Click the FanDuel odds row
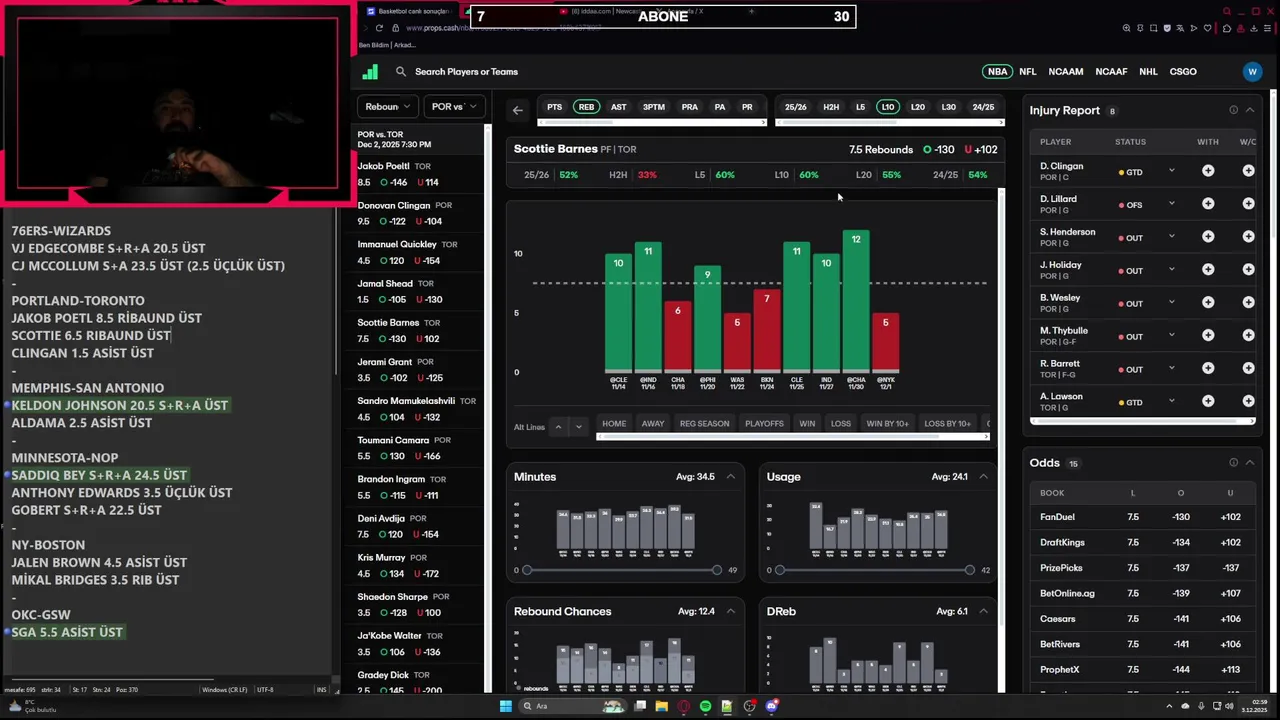 point(1141,517)
